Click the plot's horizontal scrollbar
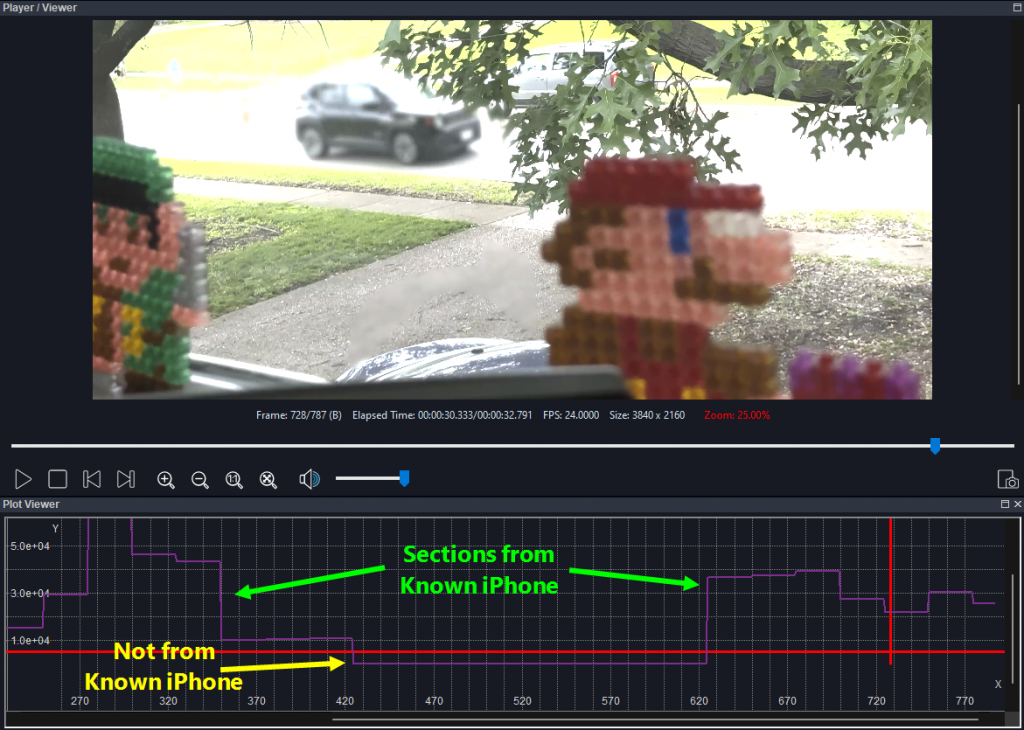Viewport: 1024px width, 730px height. (x=655, y=718)
